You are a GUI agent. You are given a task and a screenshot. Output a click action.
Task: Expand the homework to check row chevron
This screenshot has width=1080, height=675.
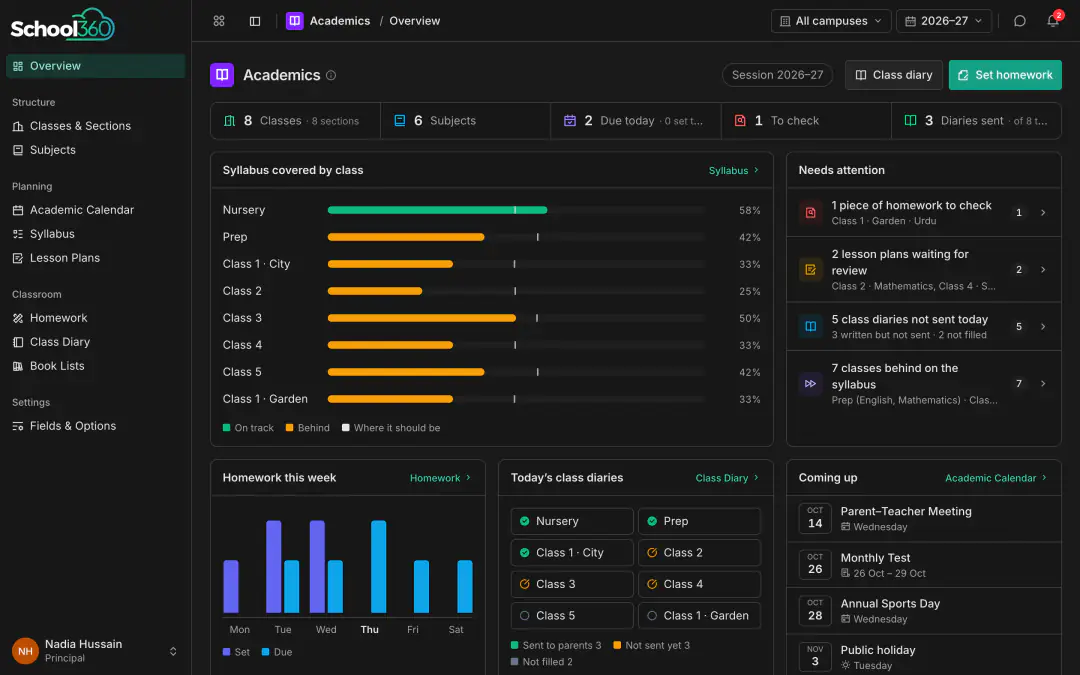pos(1043,213)
